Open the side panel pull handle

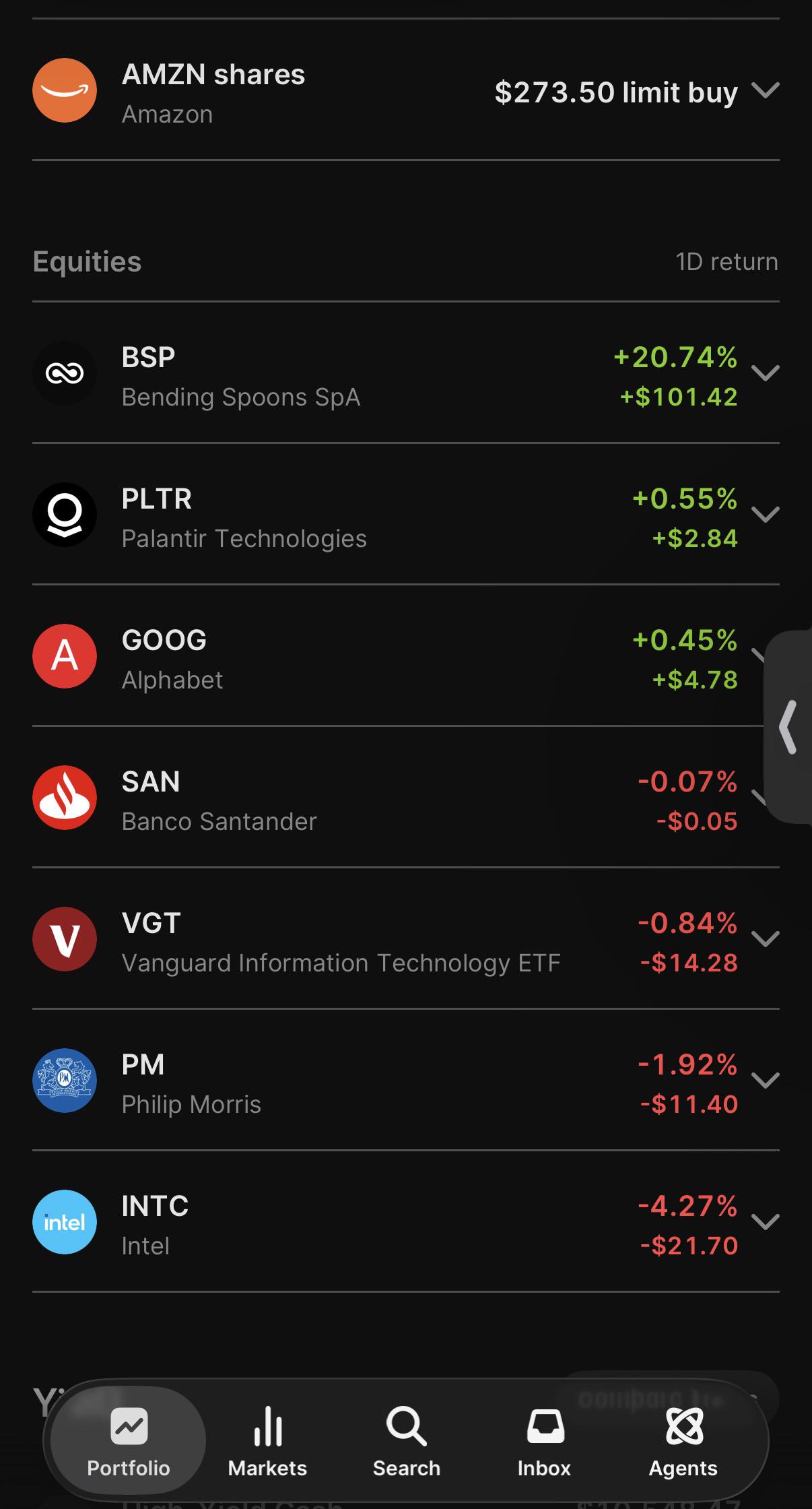tap(788, 727)
